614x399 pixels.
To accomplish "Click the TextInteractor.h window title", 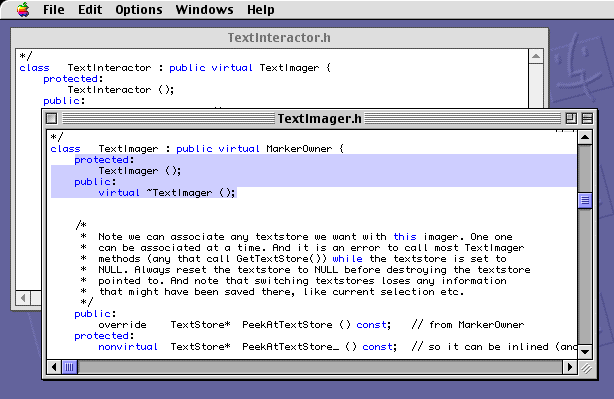I will 279,38.
